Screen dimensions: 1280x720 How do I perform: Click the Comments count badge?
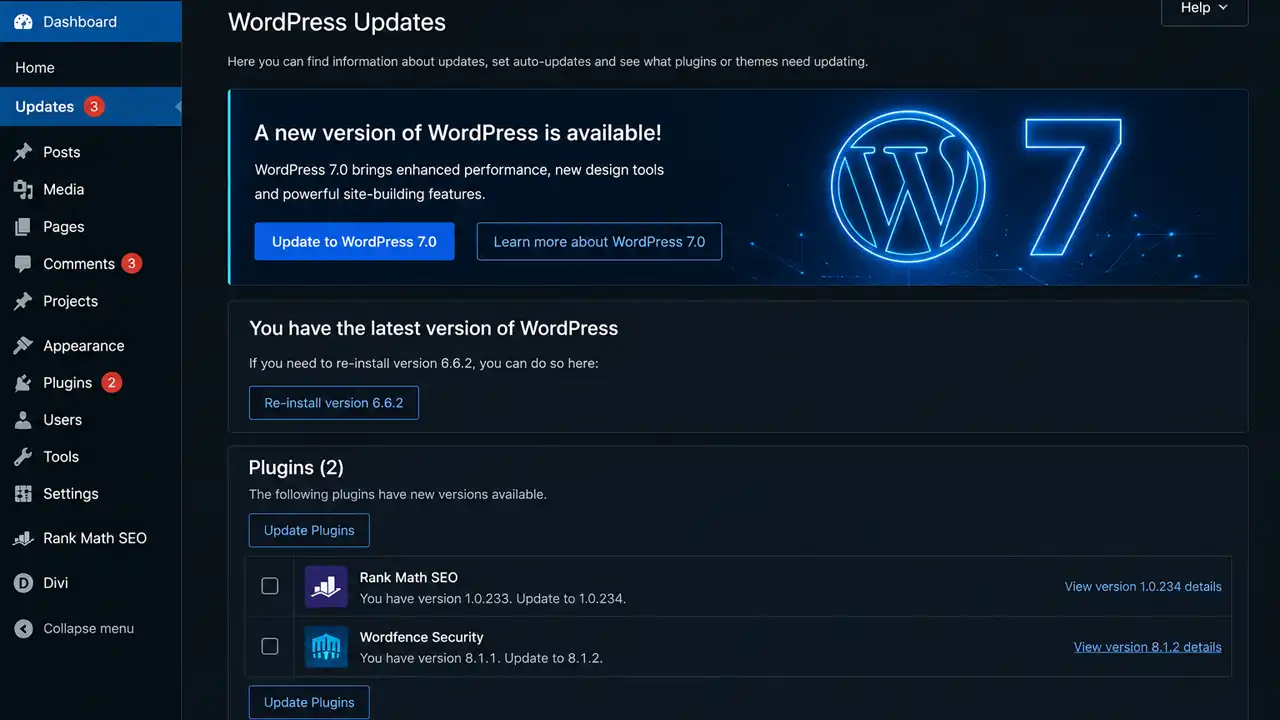pyautogui.click(x=132, y=264)
